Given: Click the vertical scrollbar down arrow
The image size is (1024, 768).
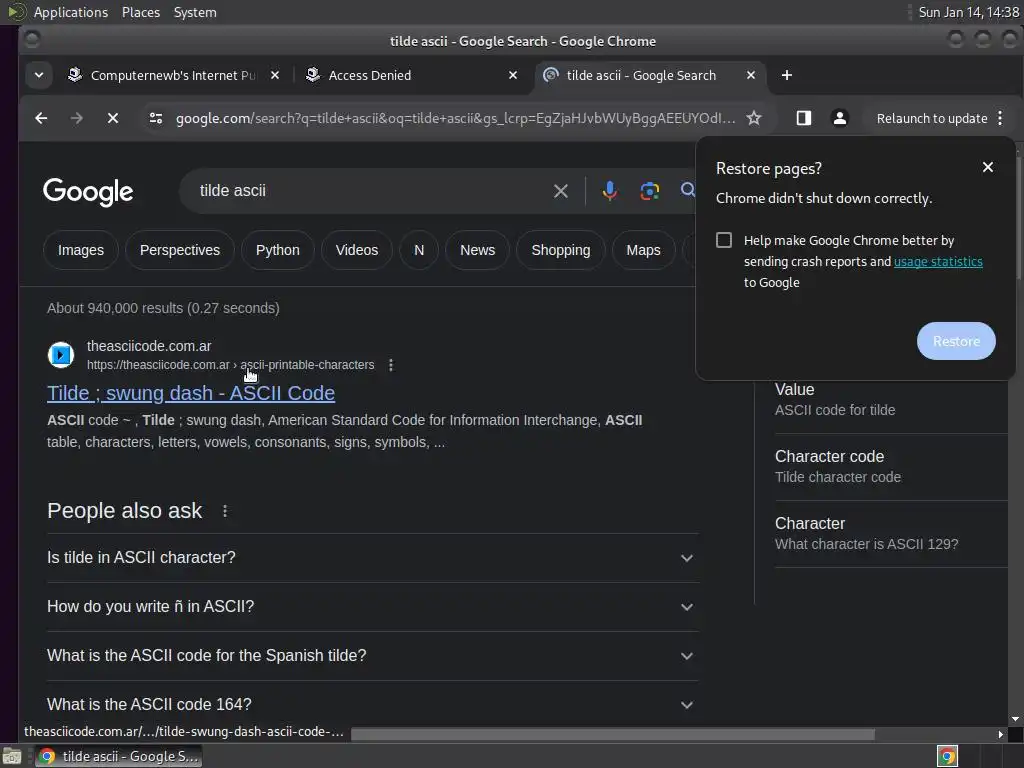Looking at the screenshot, I should pyautogui.click(x=1015, y=719).
